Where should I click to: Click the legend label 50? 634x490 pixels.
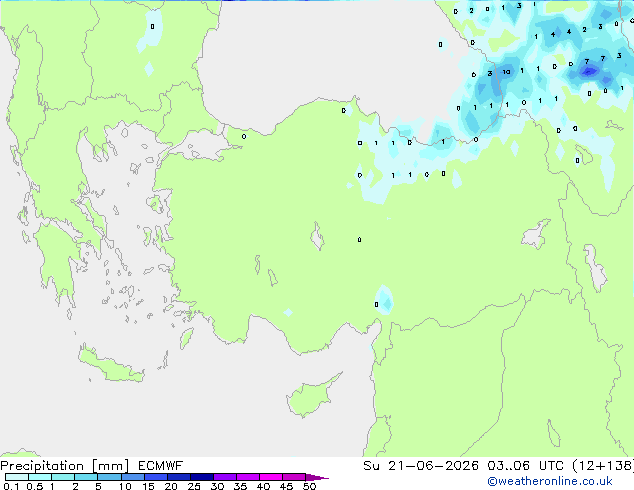click(x=309, y=486)
